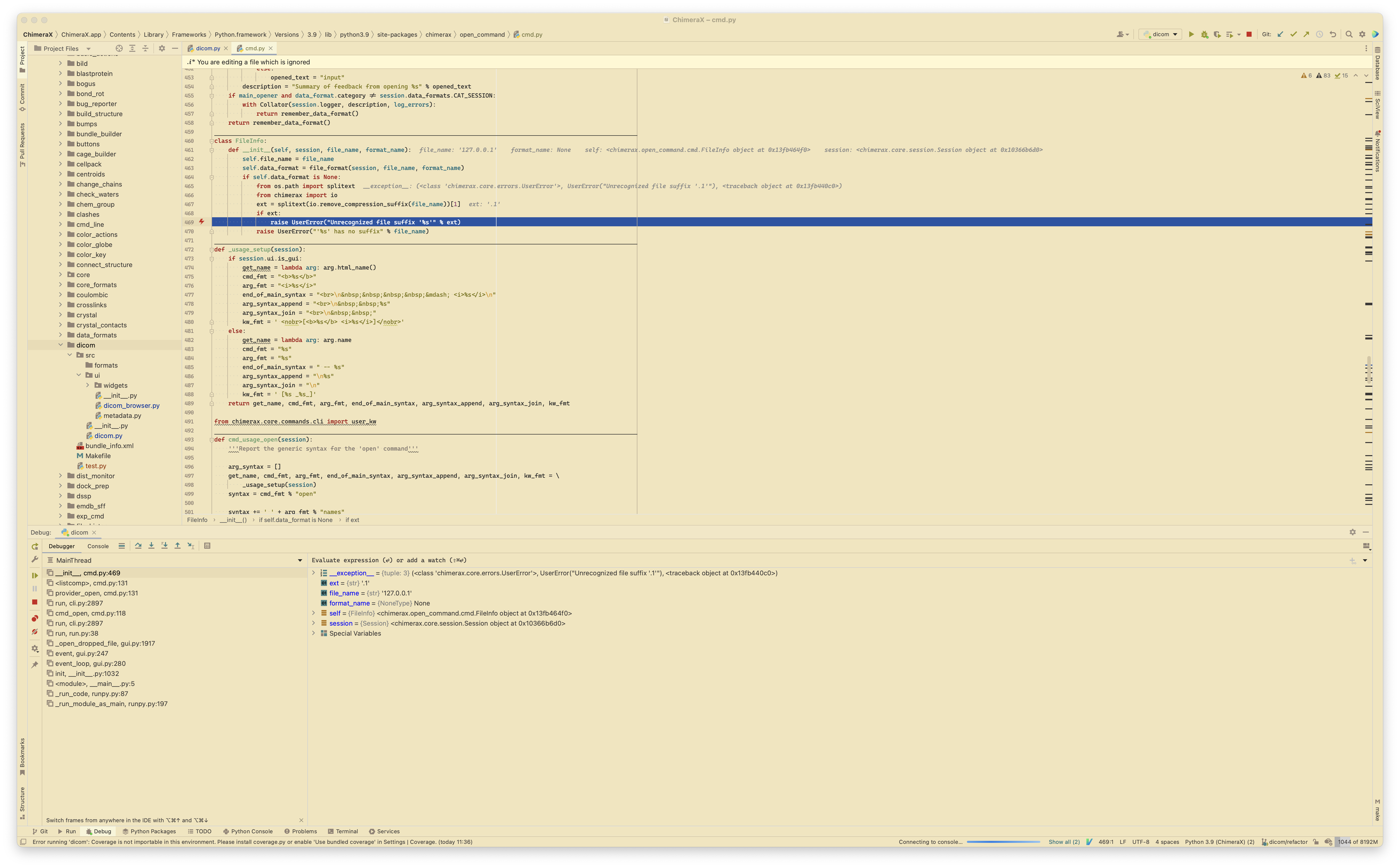1400x868 pixels.
Task: Click the Git update project arrow
Action: pos(1280,34)
